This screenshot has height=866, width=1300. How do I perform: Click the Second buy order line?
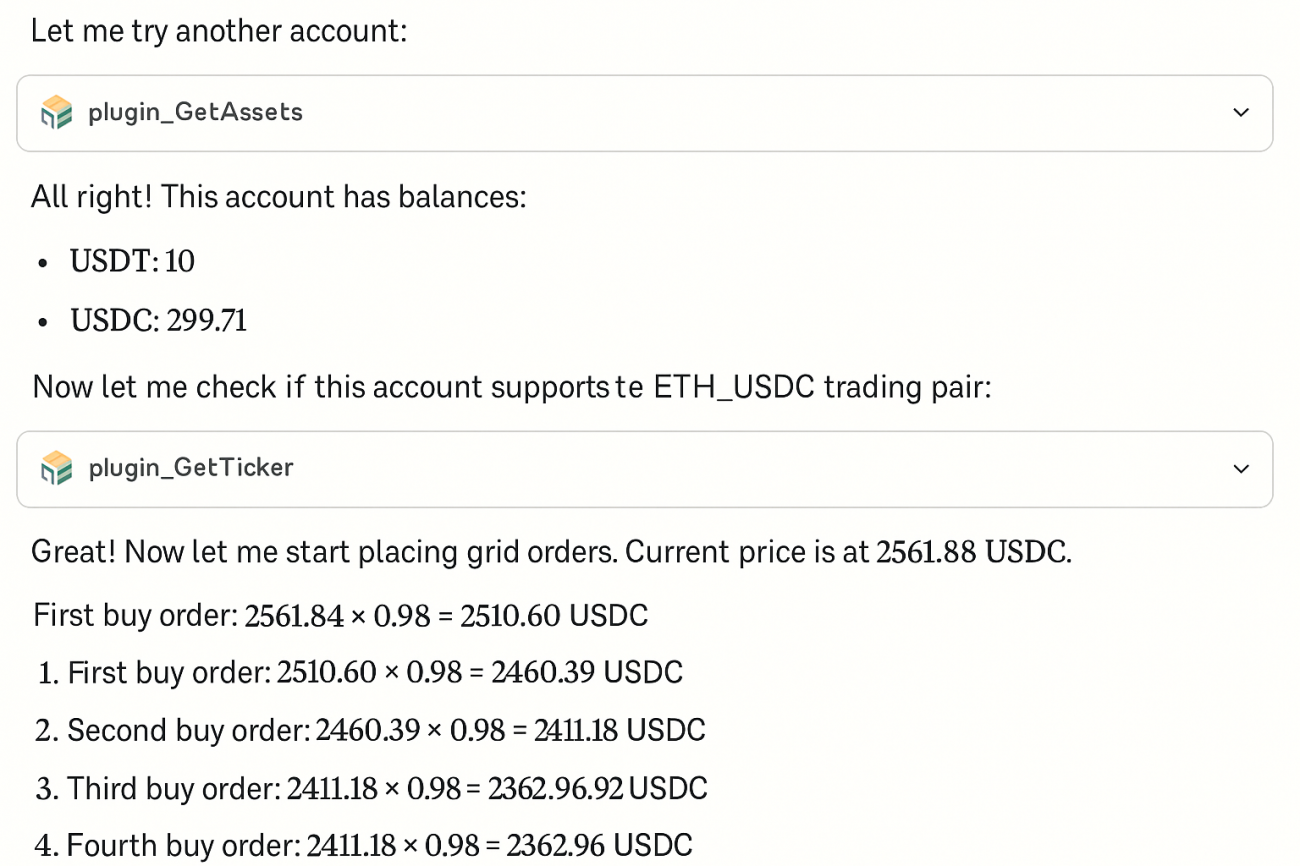[370, 730]
